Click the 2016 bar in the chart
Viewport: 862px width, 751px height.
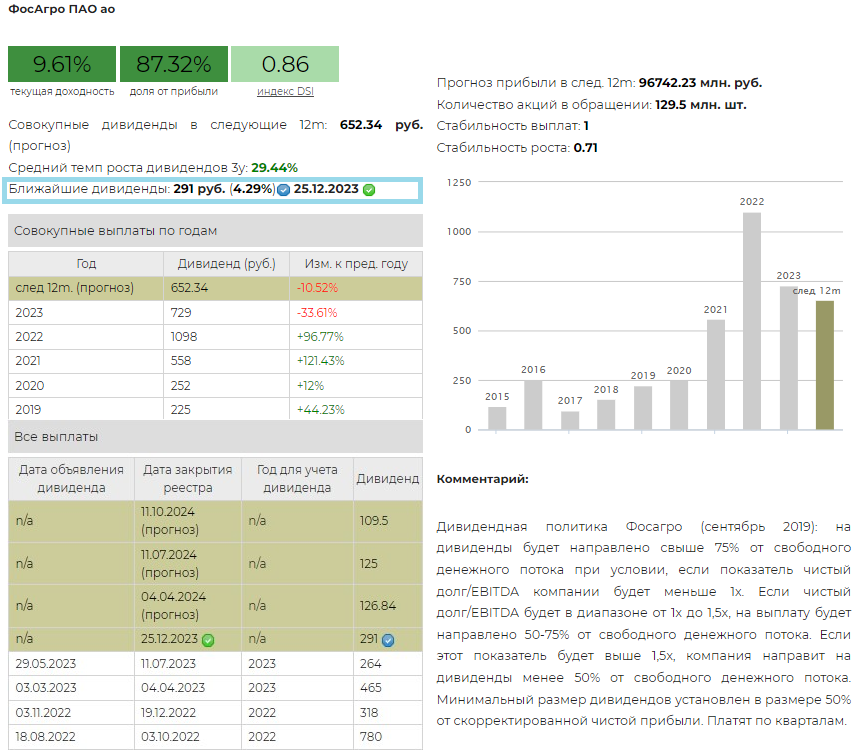coord(533,405)
